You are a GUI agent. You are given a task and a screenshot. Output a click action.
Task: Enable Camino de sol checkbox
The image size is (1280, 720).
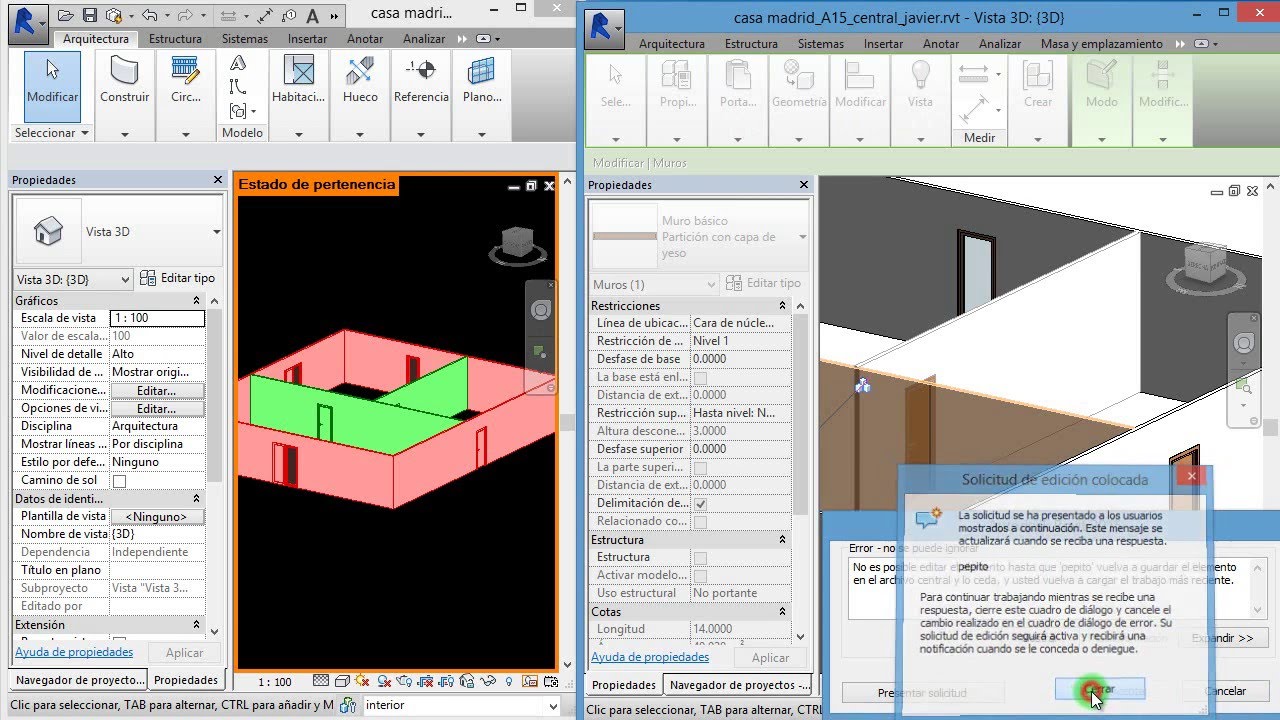119,481
